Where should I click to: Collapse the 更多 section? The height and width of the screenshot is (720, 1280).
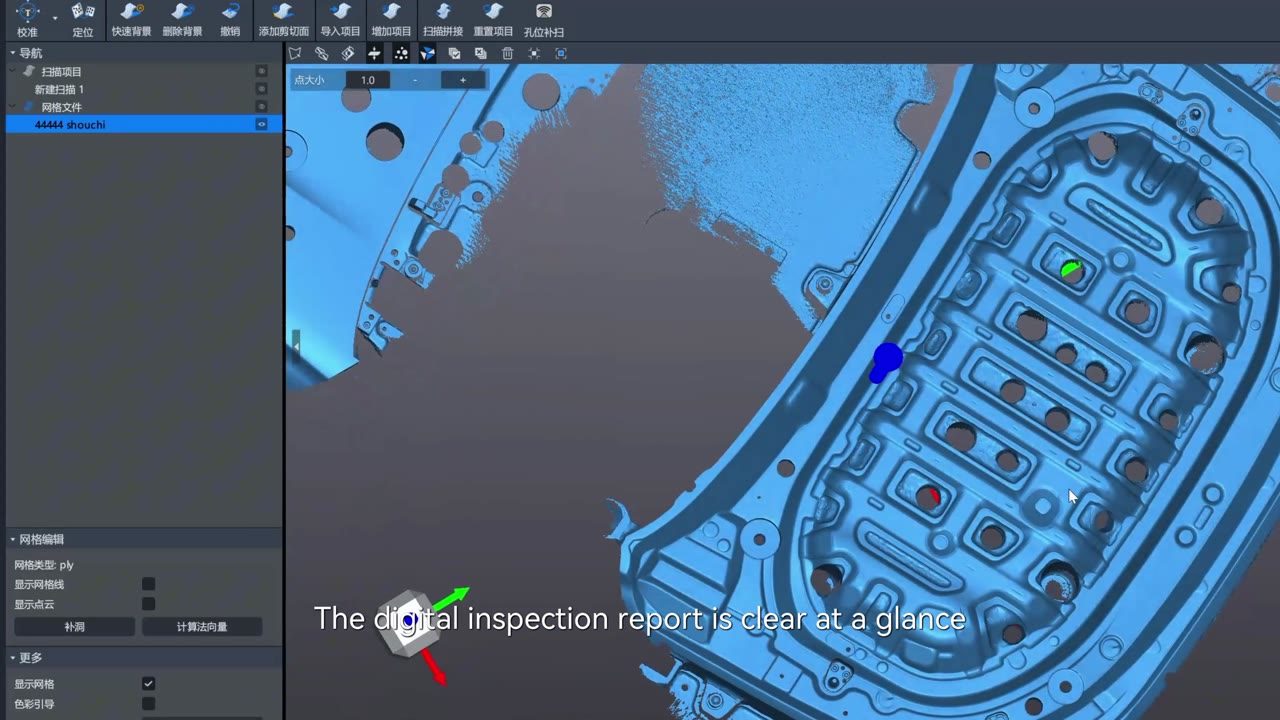(13, 658)
